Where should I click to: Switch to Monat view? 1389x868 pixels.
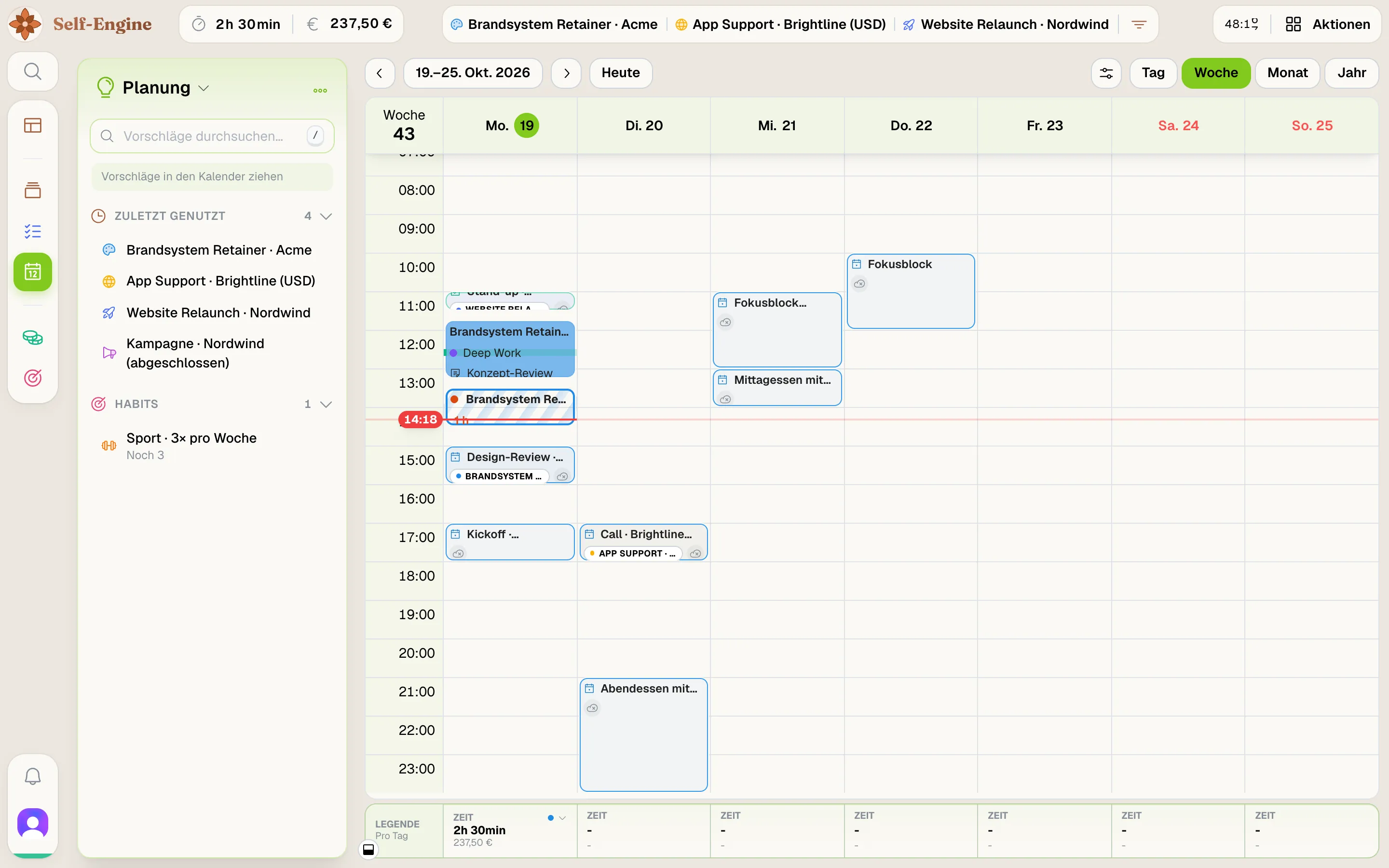1287,73
